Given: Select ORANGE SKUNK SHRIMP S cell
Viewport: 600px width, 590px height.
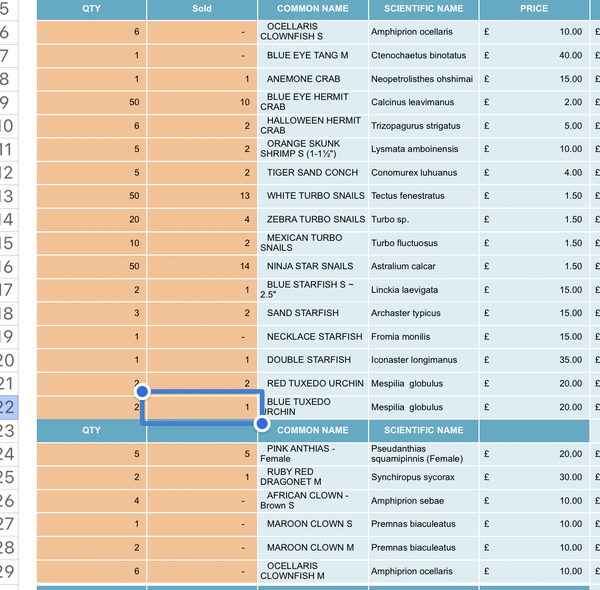Looking at the screenshot, I should coord(313,149).
